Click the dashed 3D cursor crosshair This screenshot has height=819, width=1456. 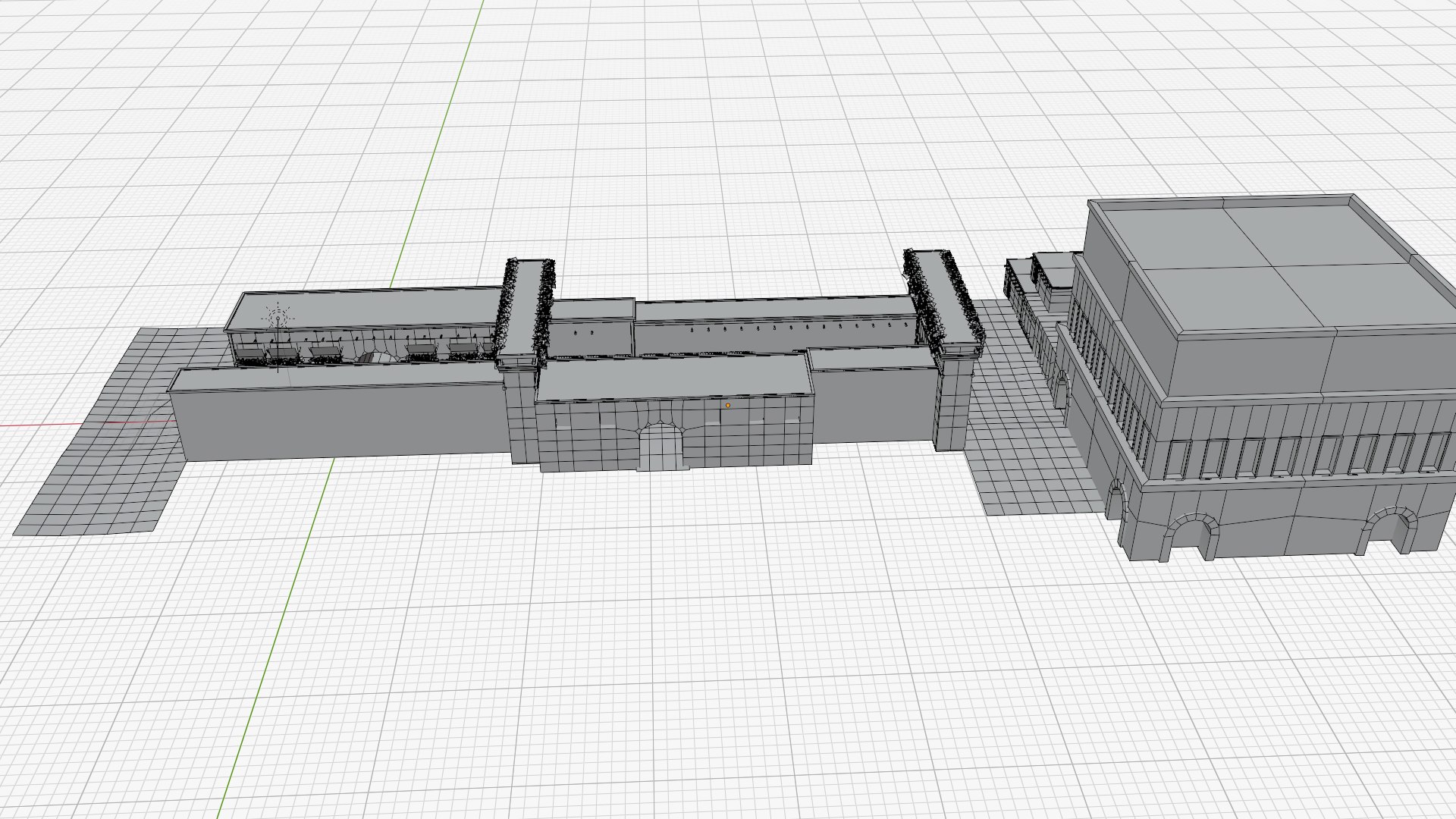pyautogui.click(x=278, y=318)
